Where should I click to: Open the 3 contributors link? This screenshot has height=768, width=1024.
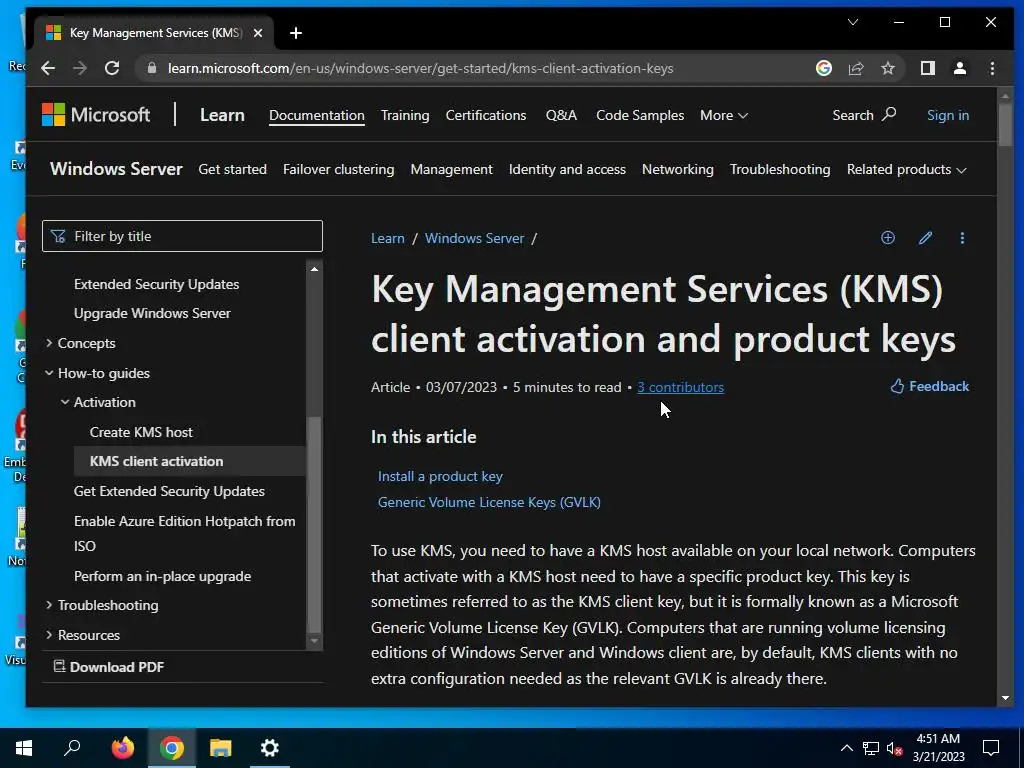point(680,387)
